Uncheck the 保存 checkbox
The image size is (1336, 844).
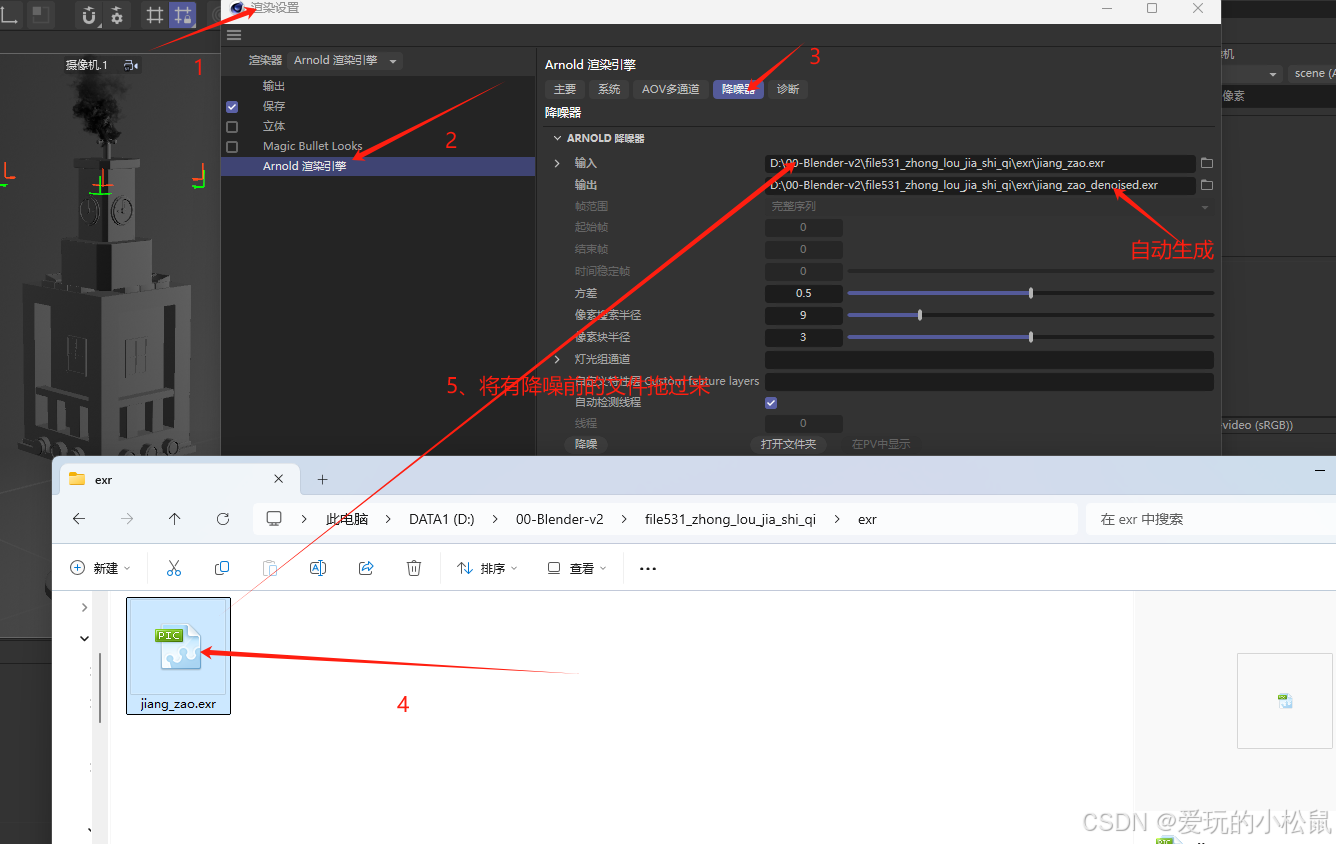(232, 106)
